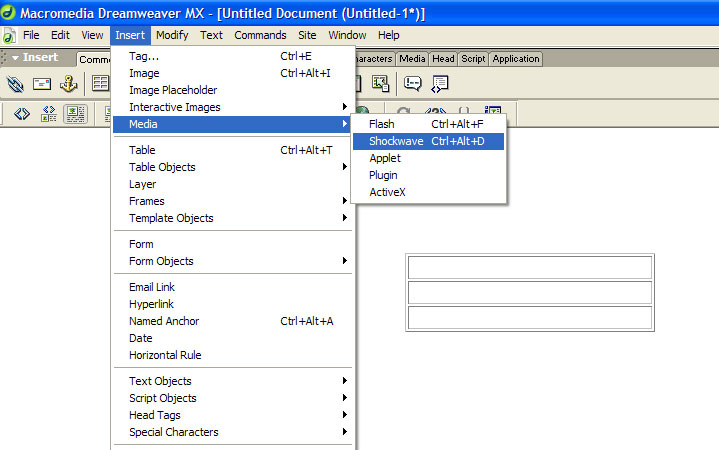The width and height of the screenshot is (719, 450).
Task: Switch to the Script tab
Action: coord(473,59)
